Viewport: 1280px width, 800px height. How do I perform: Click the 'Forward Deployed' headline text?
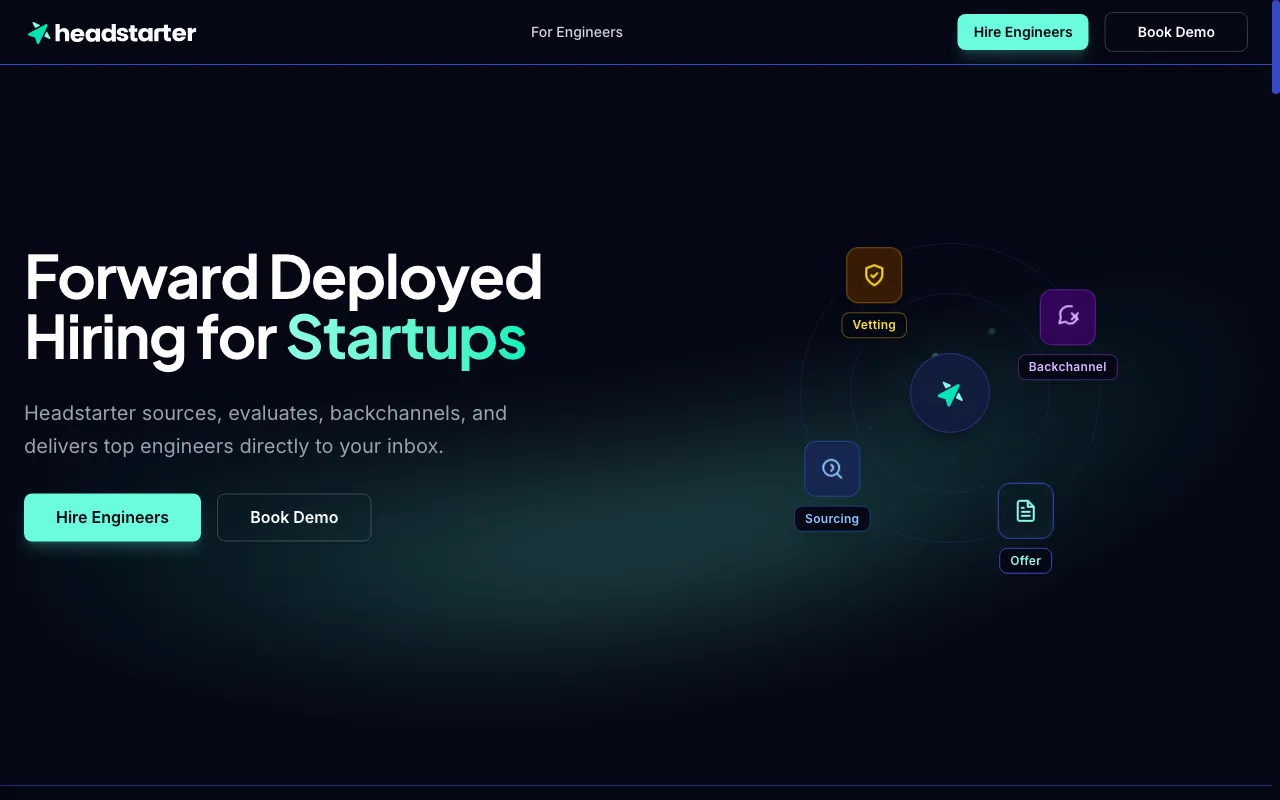(283, 277)
